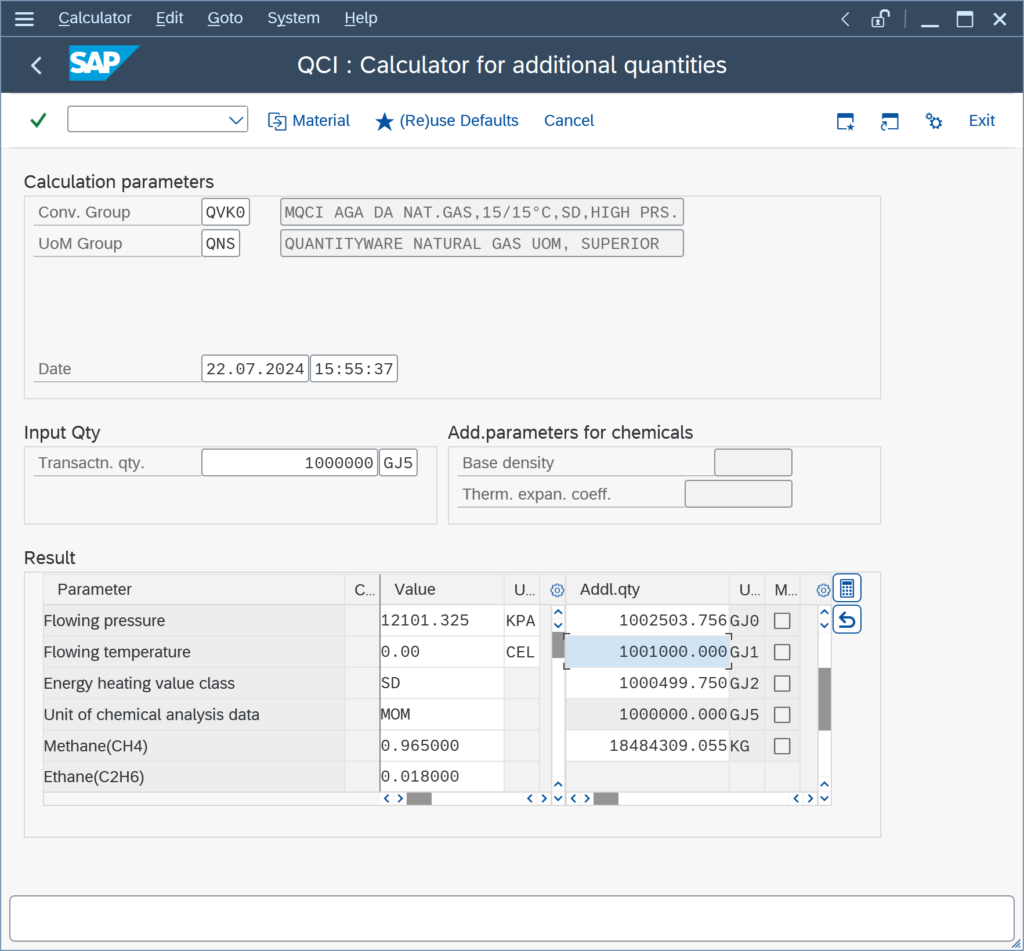Open the layout customizing gears icon
The width and height of the screenshot is (1024, 951).
coord(933,121)
